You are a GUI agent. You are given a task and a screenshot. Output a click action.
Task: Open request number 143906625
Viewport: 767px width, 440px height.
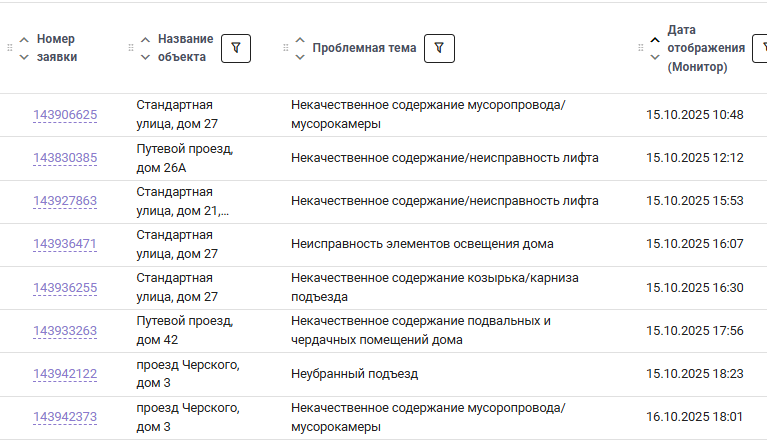coord(65,115)
